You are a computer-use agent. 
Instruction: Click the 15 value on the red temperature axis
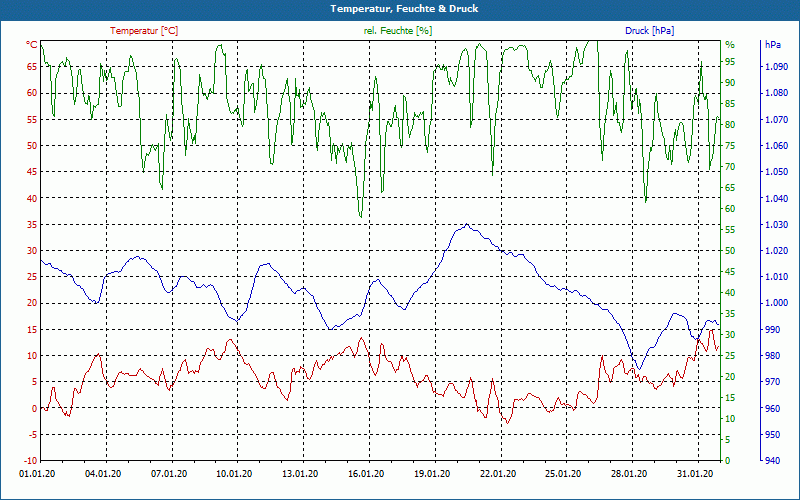pos(32,329)
